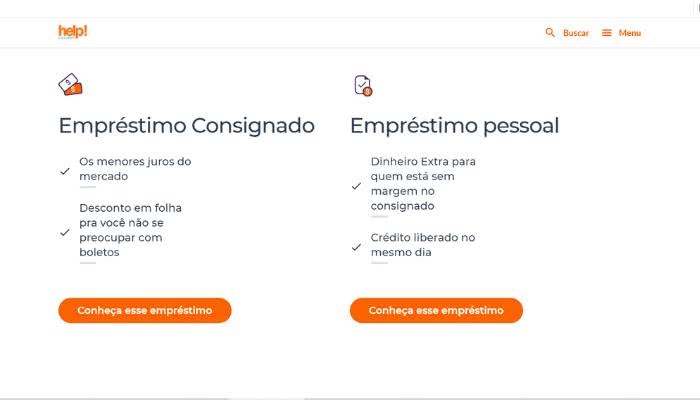The height and width of the screenshot is (400, 700).
Task: Click the help! logo in header
Action: pyautogui.click(x=73, y=32)
